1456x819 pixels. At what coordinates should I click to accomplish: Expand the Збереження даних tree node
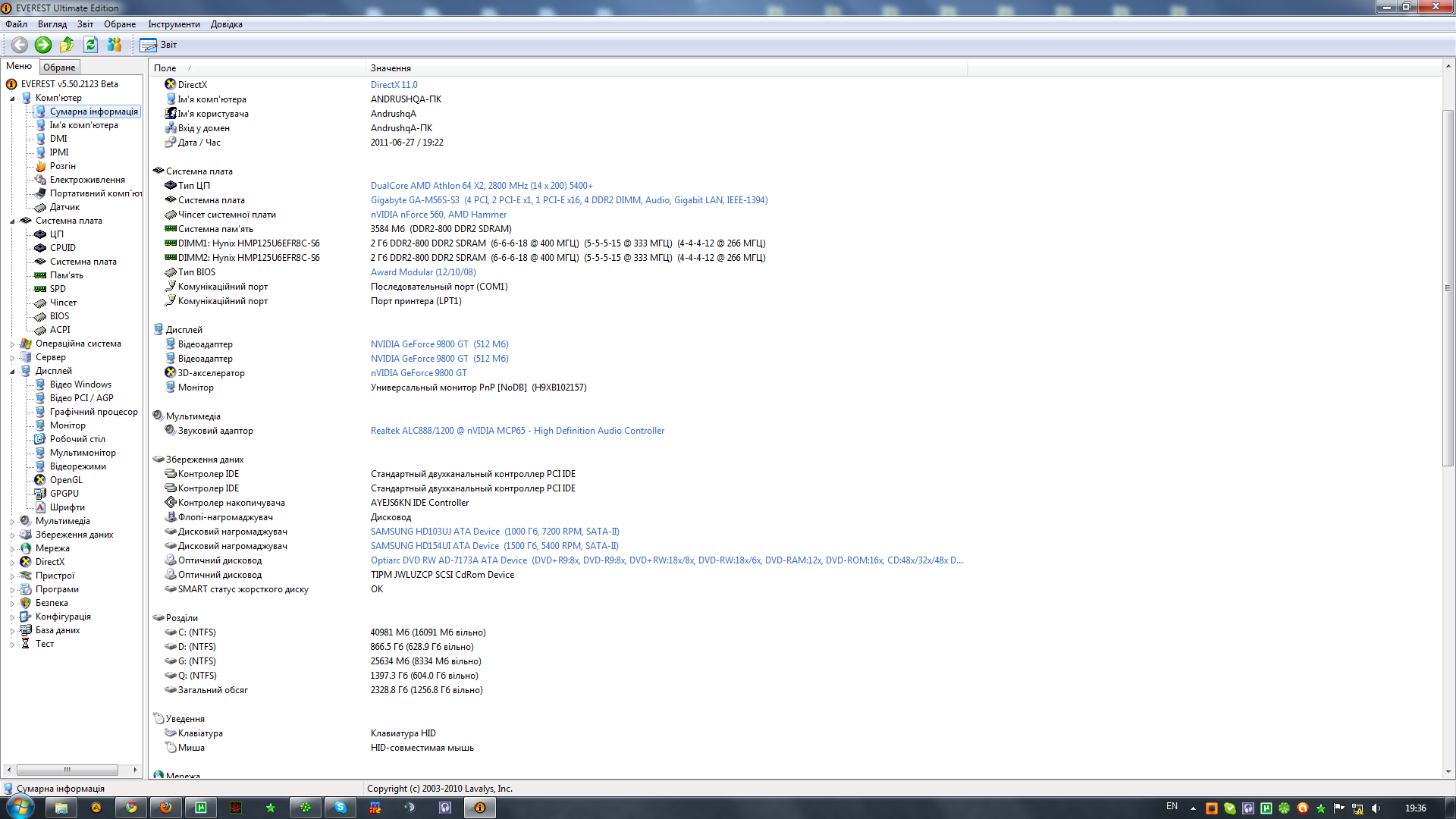pos(13,535)
